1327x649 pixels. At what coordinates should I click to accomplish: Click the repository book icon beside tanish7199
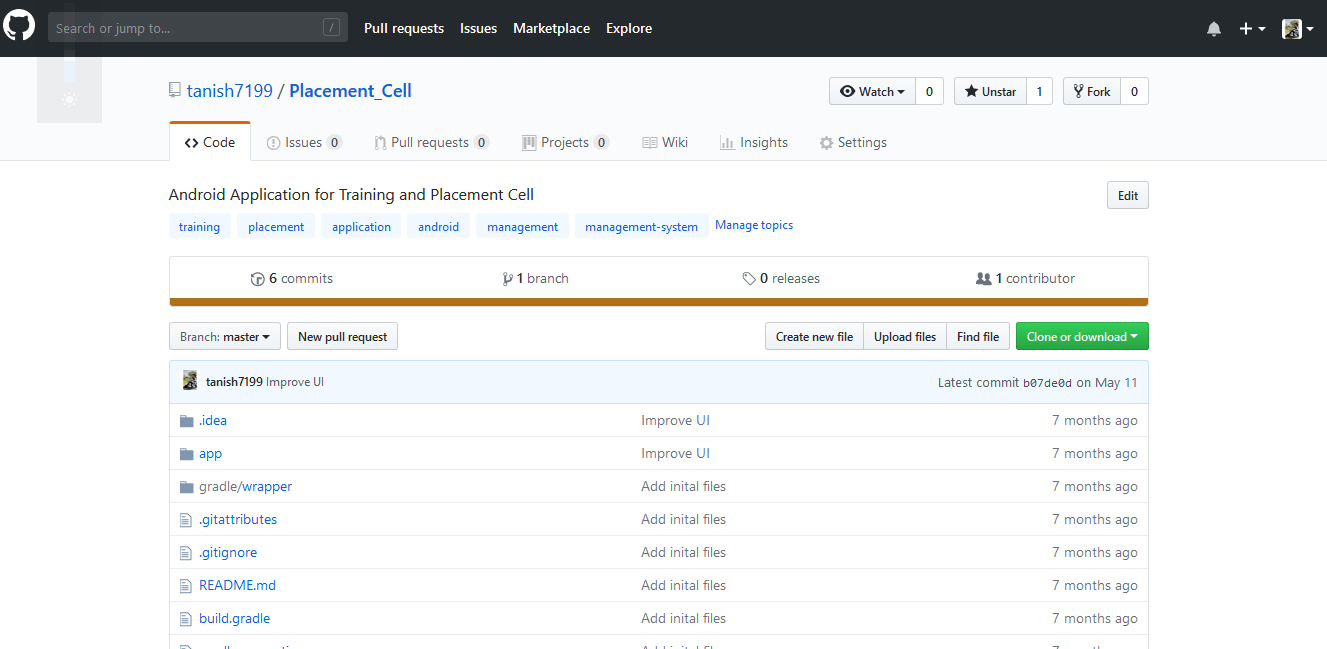coord(175,91)
